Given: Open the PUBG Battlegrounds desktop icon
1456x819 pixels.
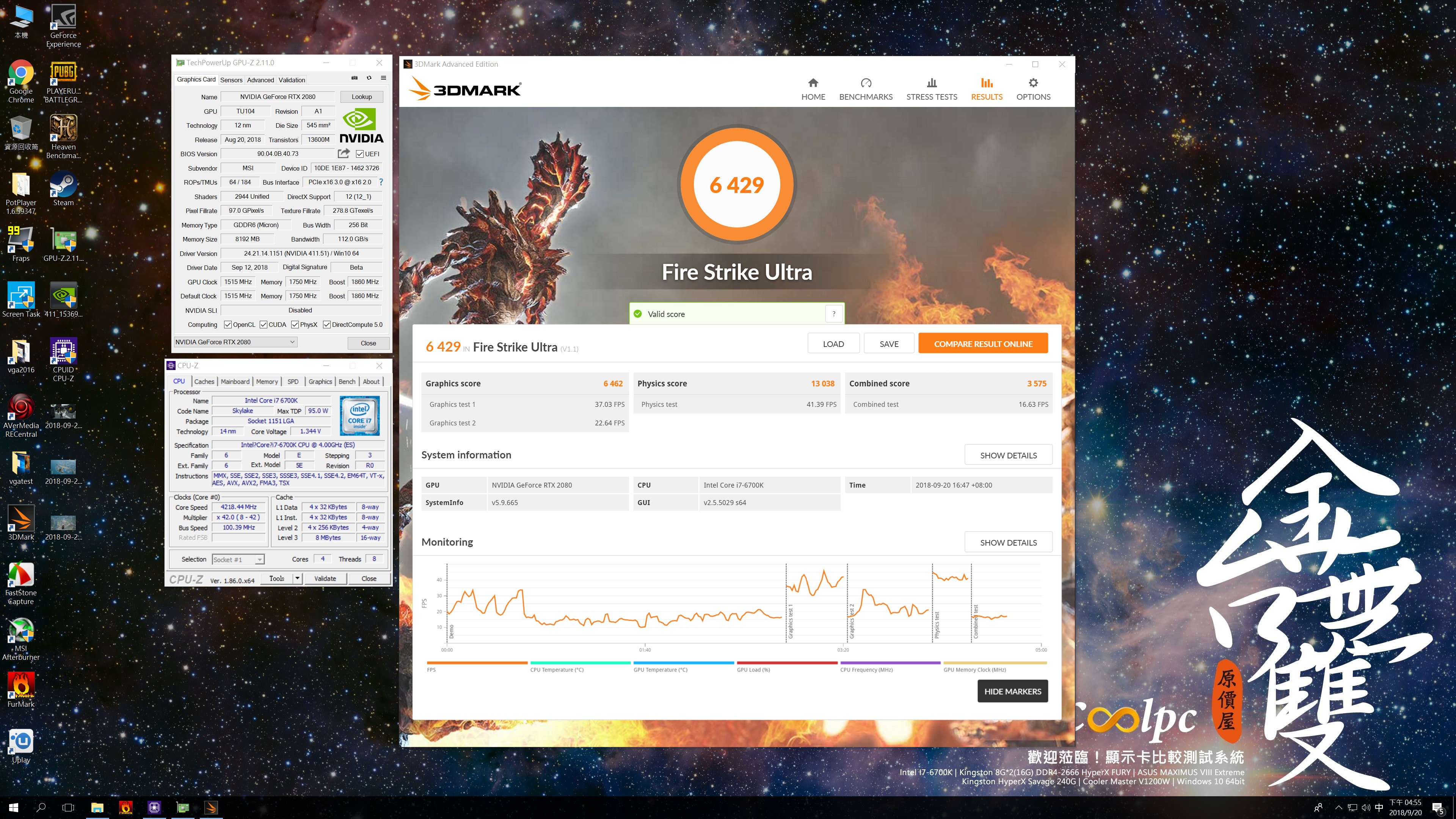Looking at the screenshot, I should 63,82.
